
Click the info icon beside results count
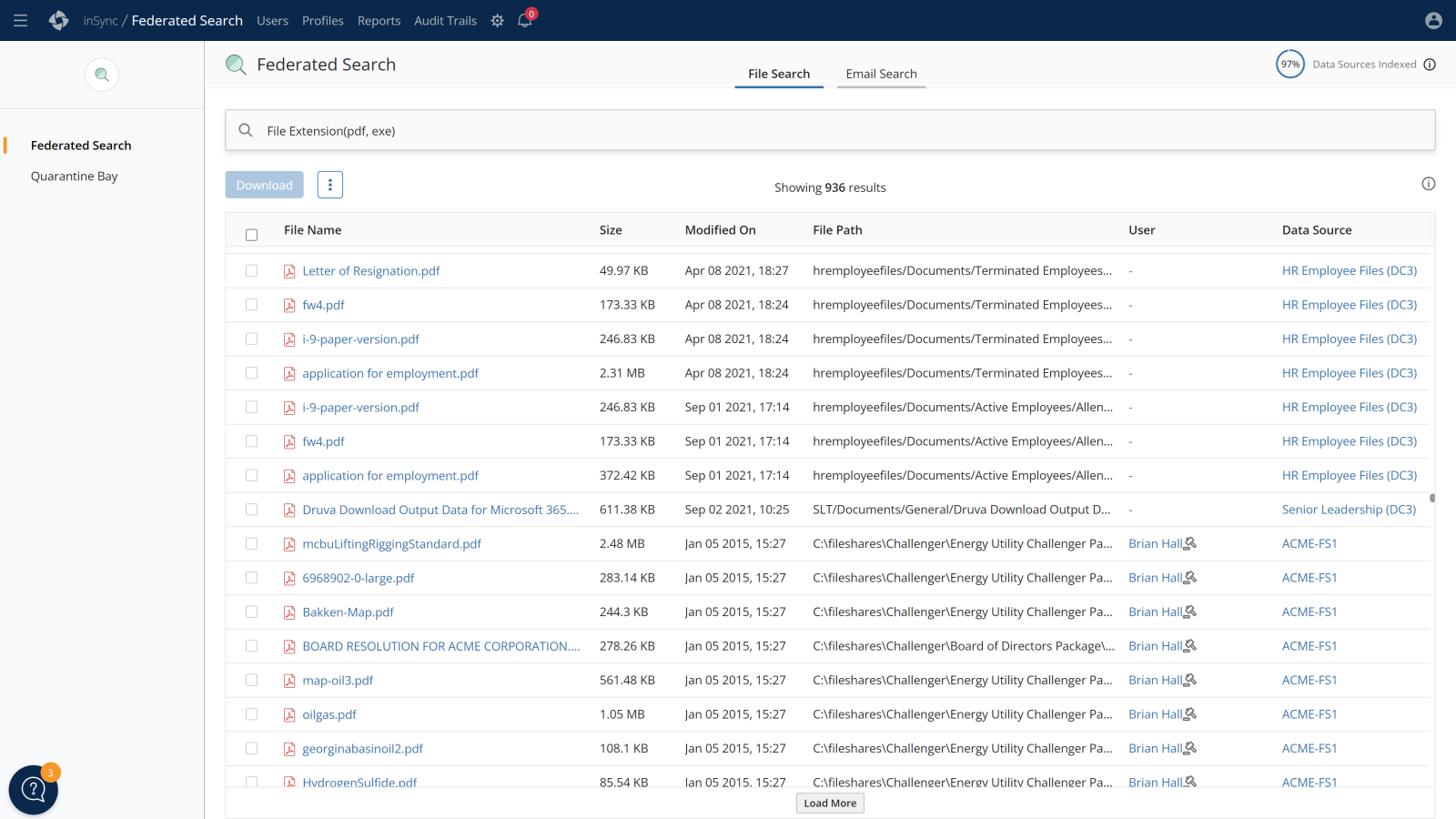[1428, 184]
